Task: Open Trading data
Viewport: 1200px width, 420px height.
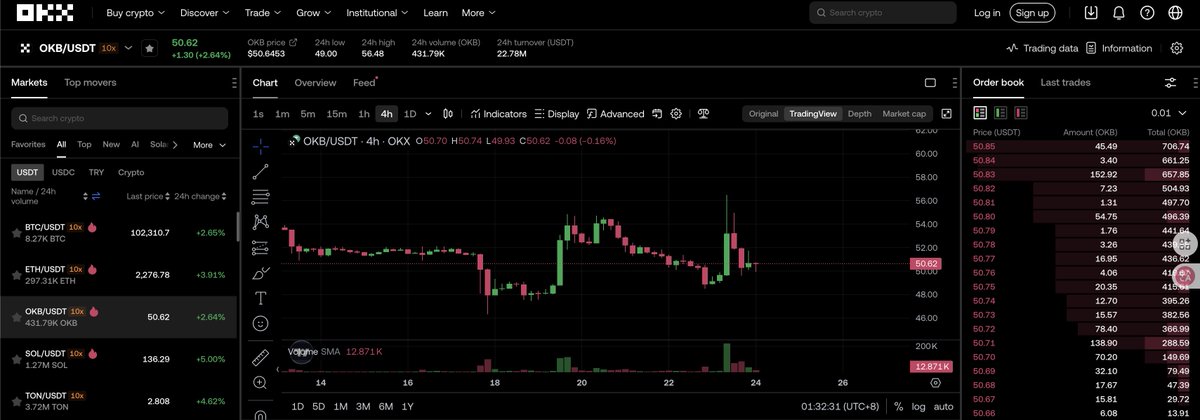Action: coord(1042,48)
